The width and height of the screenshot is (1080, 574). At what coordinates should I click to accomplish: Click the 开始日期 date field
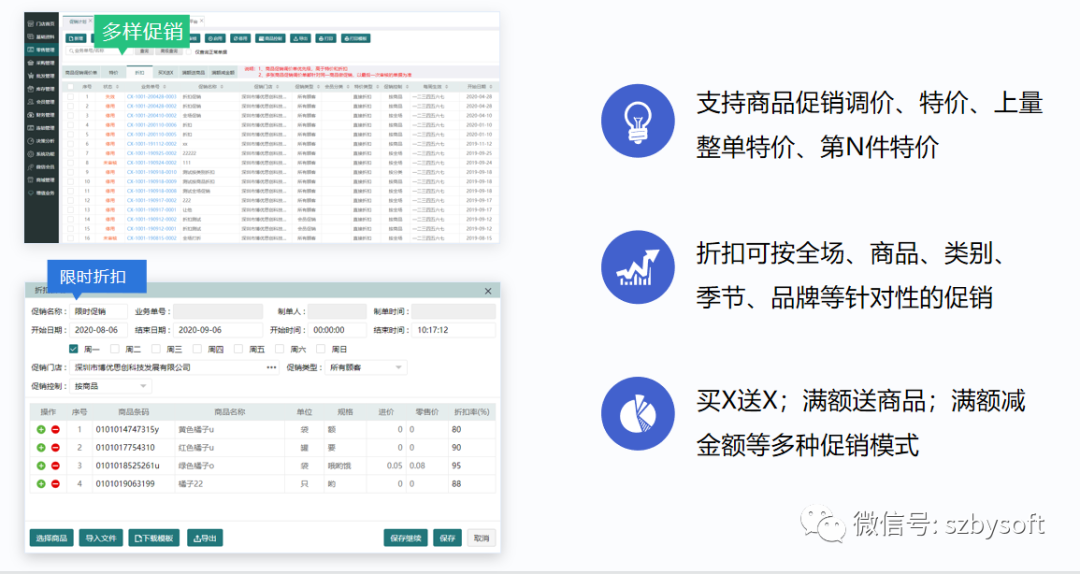98,330
